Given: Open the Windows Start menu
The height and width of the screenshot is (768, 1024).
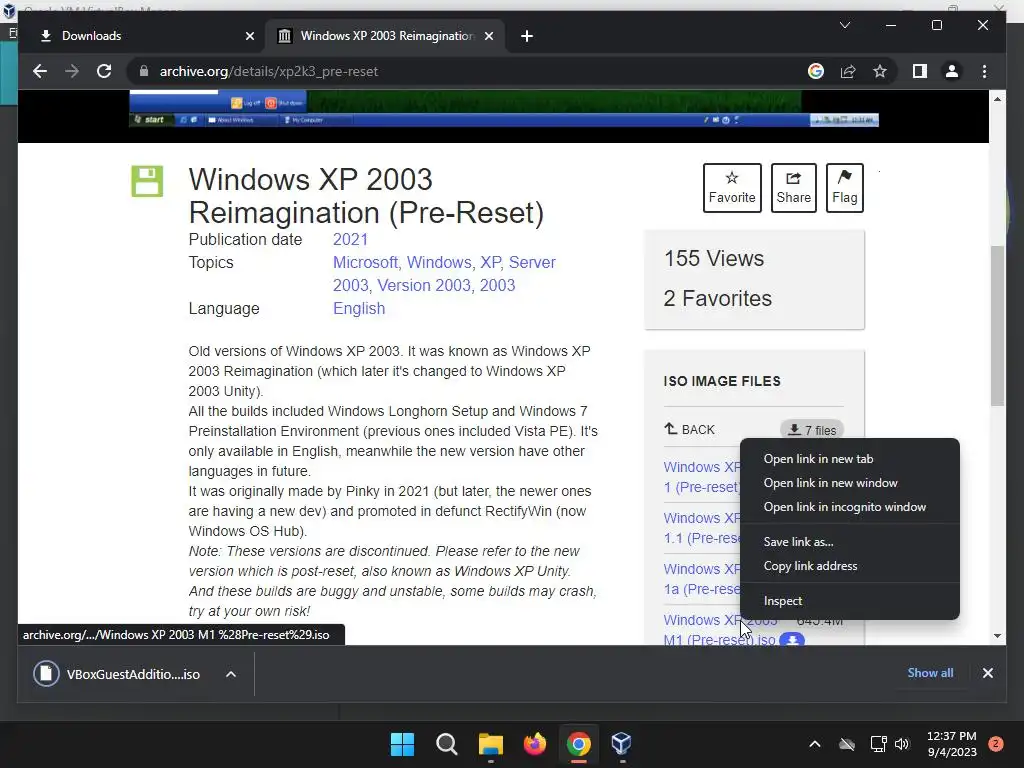Looking at the screenshot, I should pyautogui.click(x=402, y=744).
